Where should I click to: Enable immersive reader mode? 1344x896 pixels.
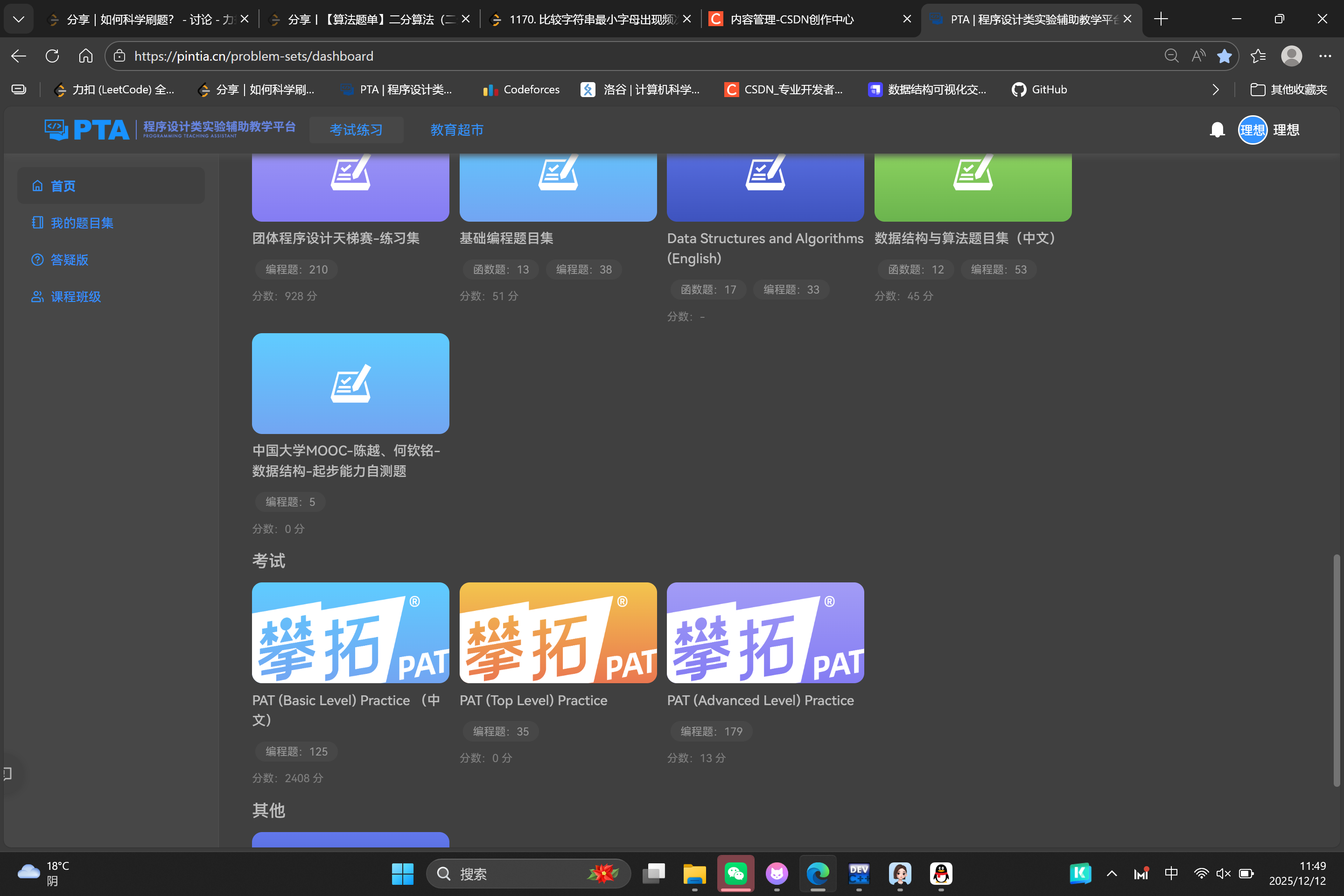1198,56
